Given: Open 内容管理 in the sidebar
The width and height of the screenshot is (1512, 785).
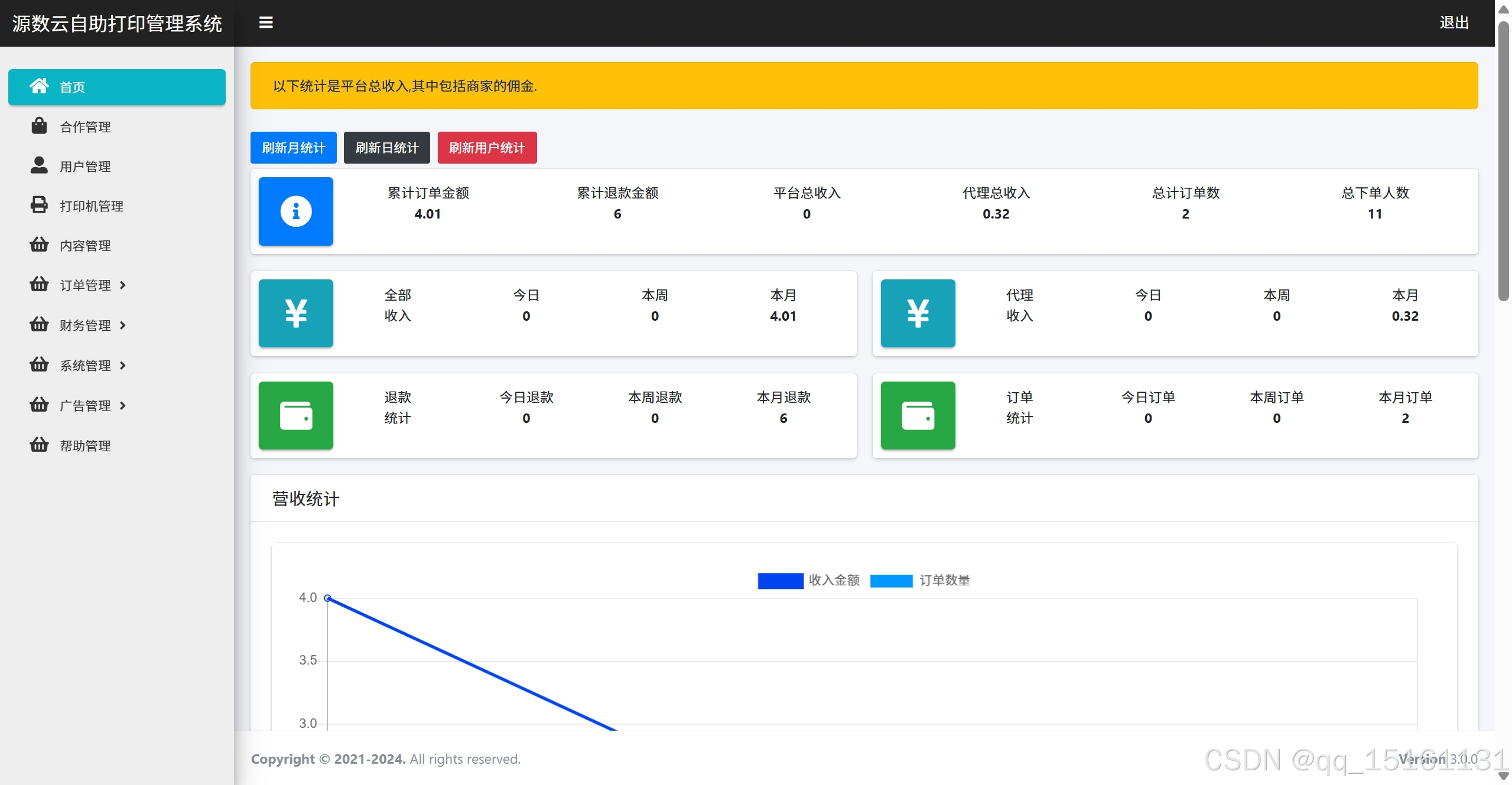Looking at the screenshot, I should (x=86, y=246).
